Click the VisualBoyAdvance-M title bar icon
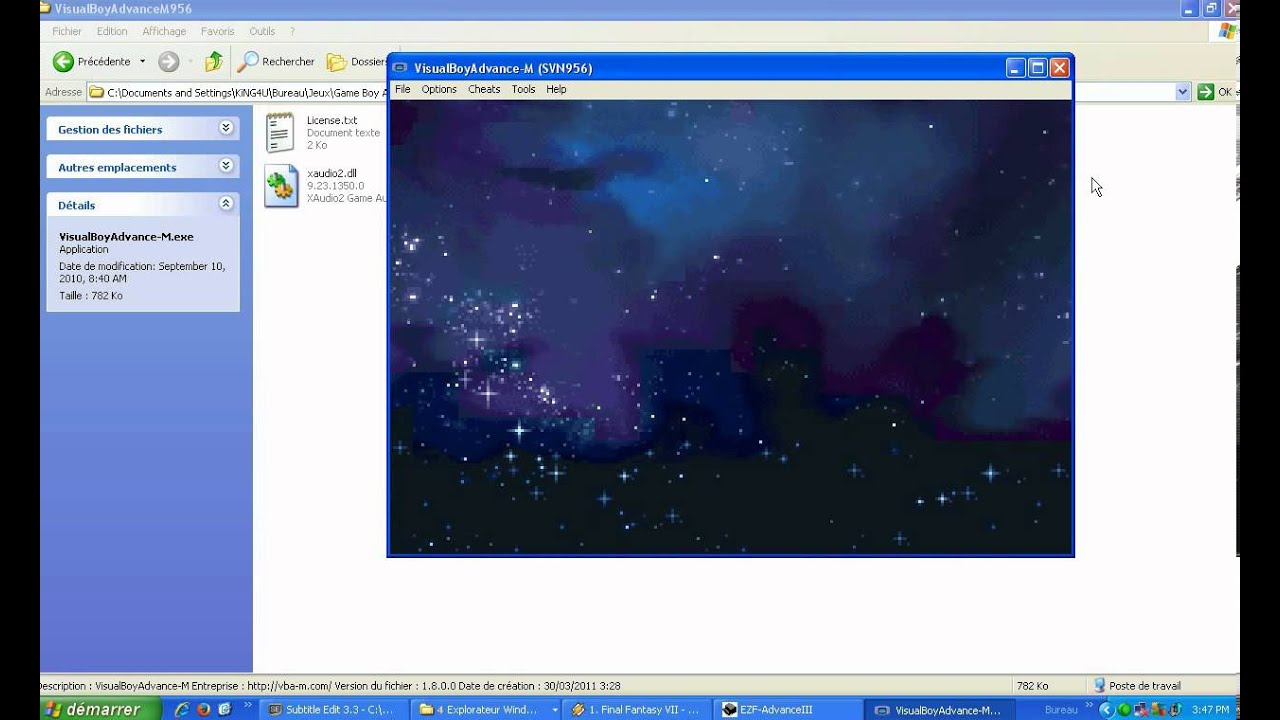This screenshot has height=720, width=1280. (x=401, y=68)
